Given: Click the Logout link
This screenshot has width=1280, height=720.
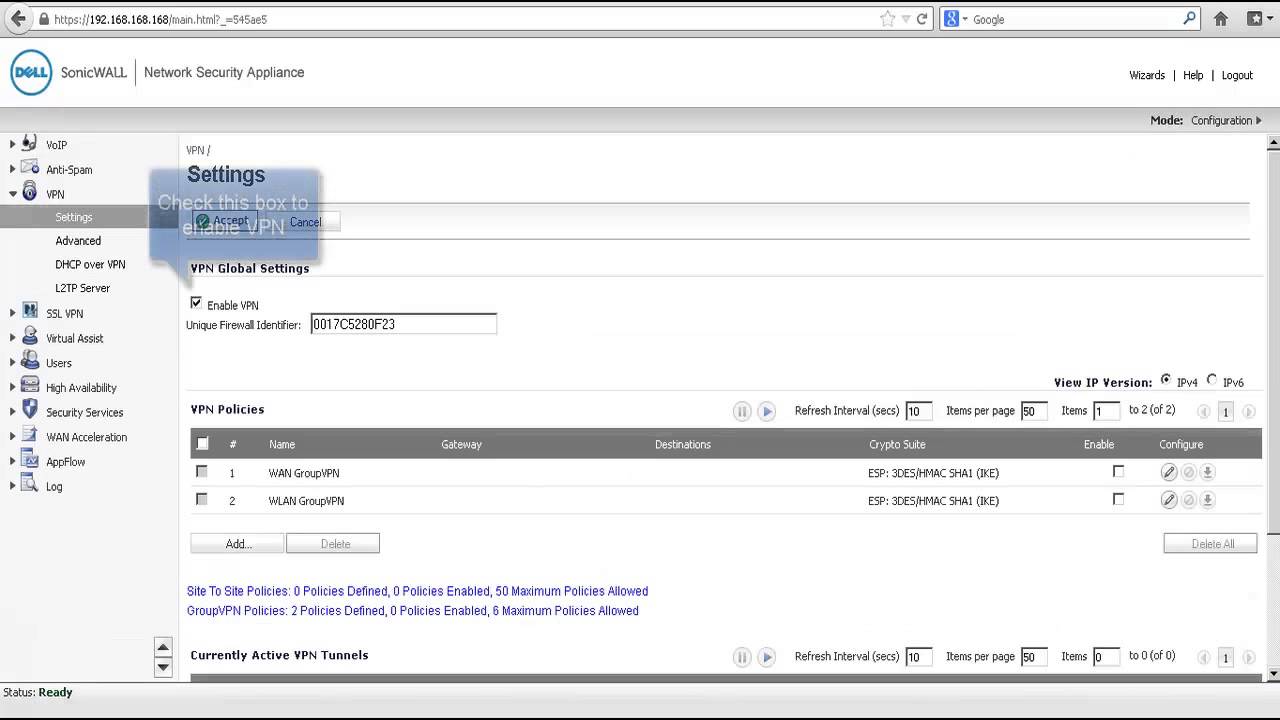Looking at the screenshot, I should [x=1237, y=75].
